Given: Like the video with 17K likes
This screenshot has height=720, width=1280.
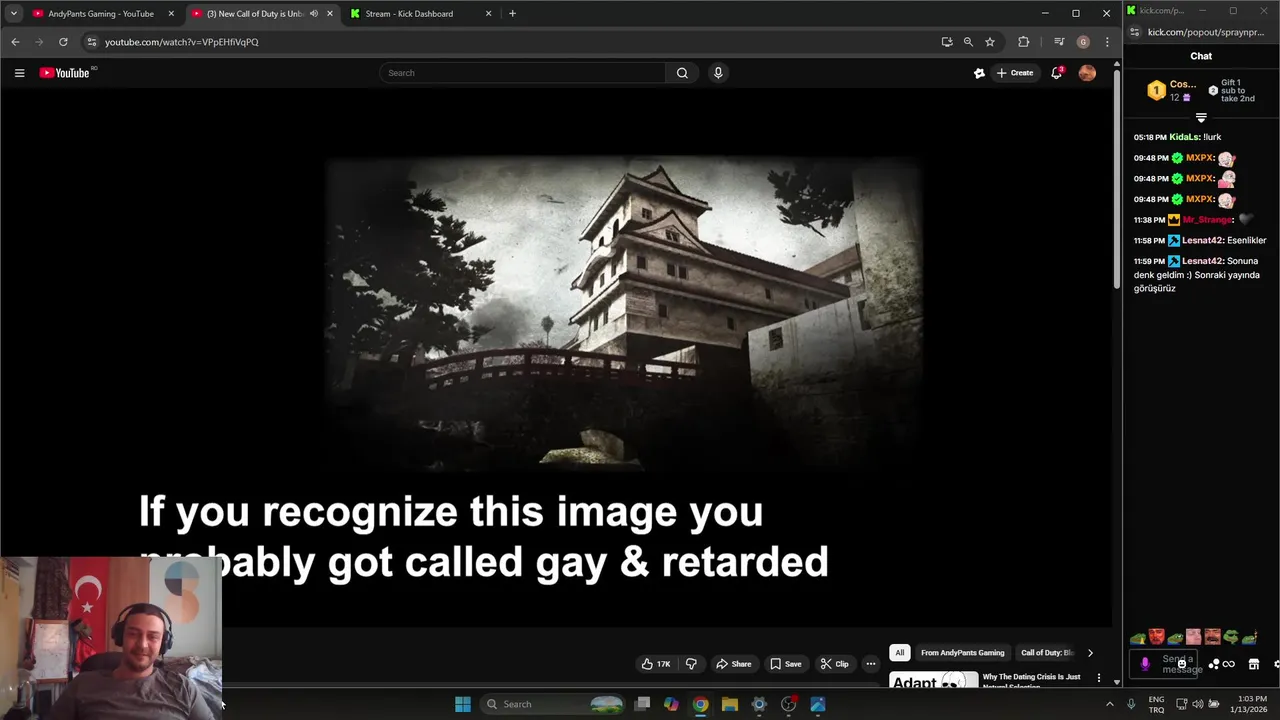Looking at the screenshot, I should (656, 664).
